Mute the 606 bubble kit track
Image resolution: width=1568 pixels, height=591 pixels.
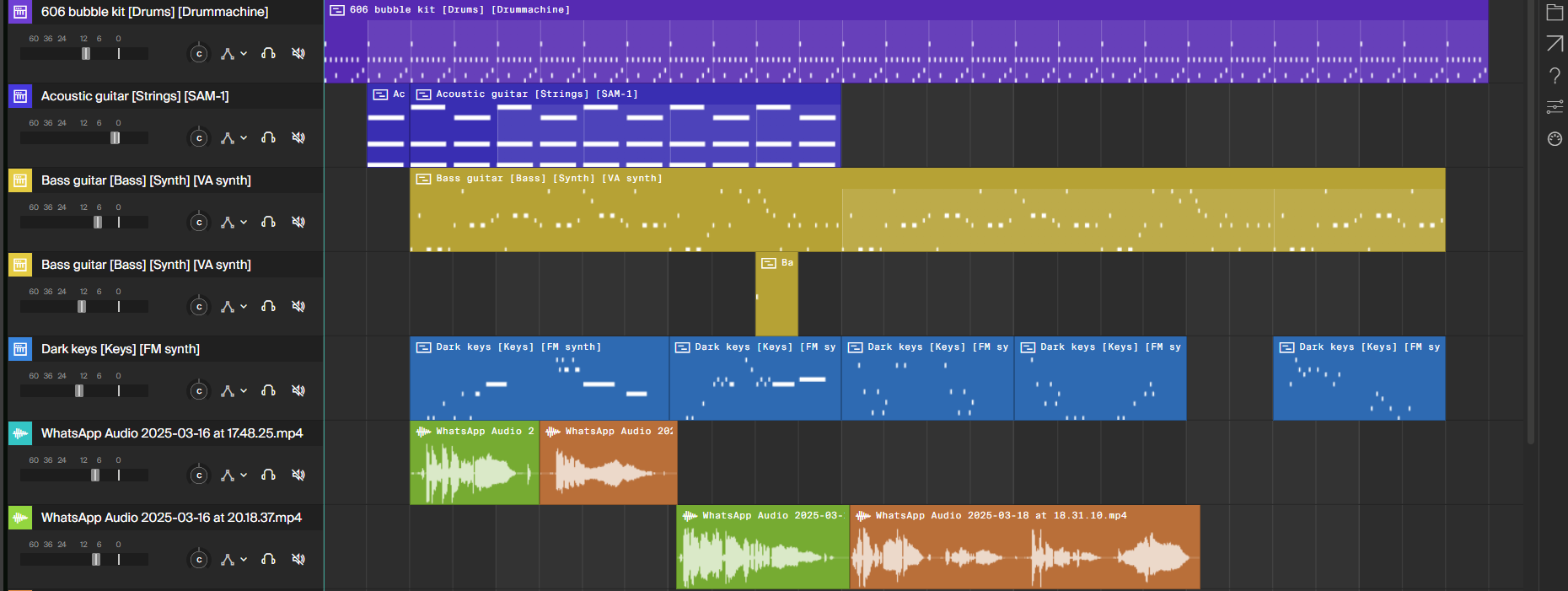(298, 53)
